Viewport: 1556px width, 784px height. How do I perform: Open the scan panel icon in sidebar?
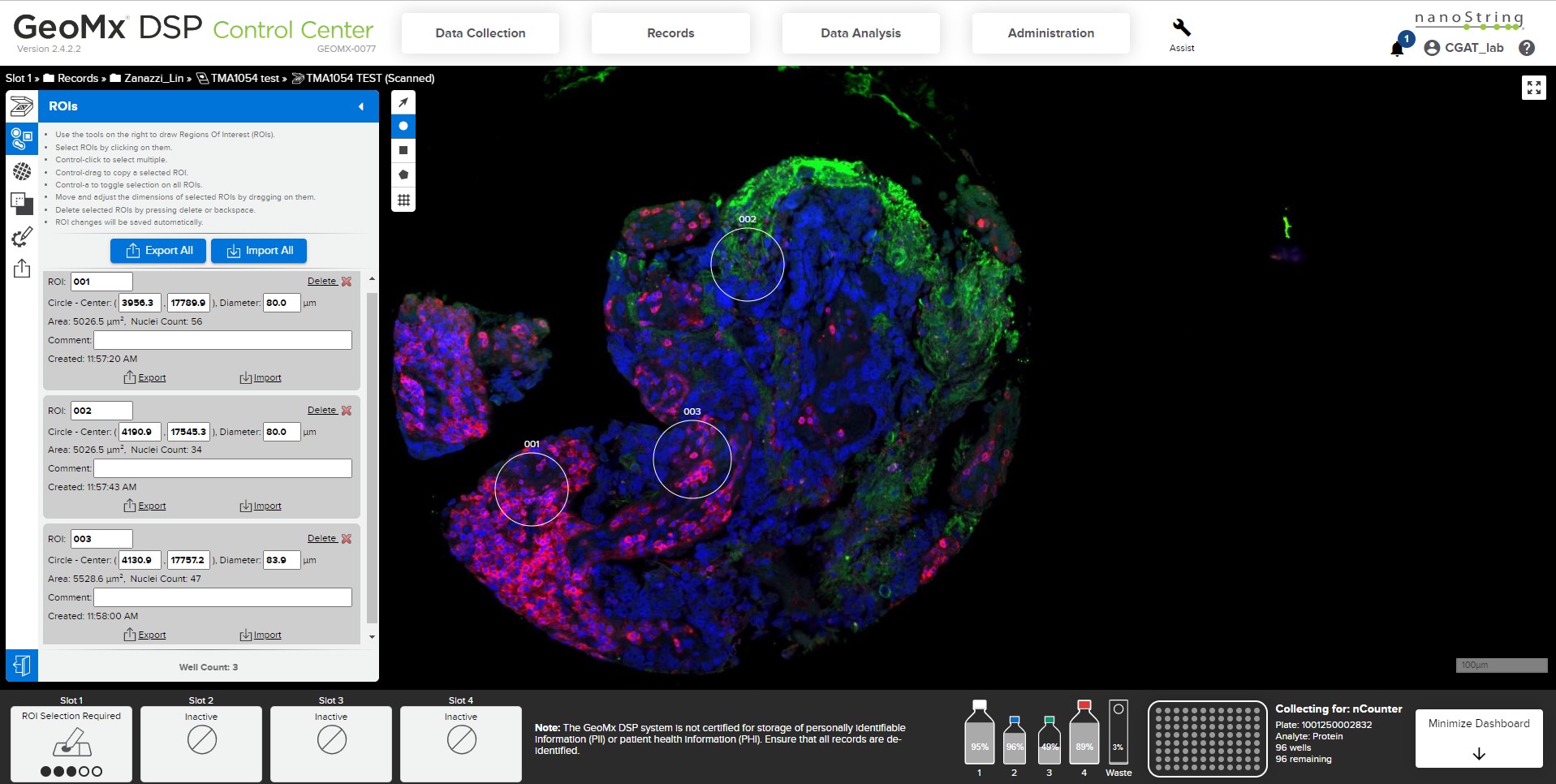click(22, 106)
